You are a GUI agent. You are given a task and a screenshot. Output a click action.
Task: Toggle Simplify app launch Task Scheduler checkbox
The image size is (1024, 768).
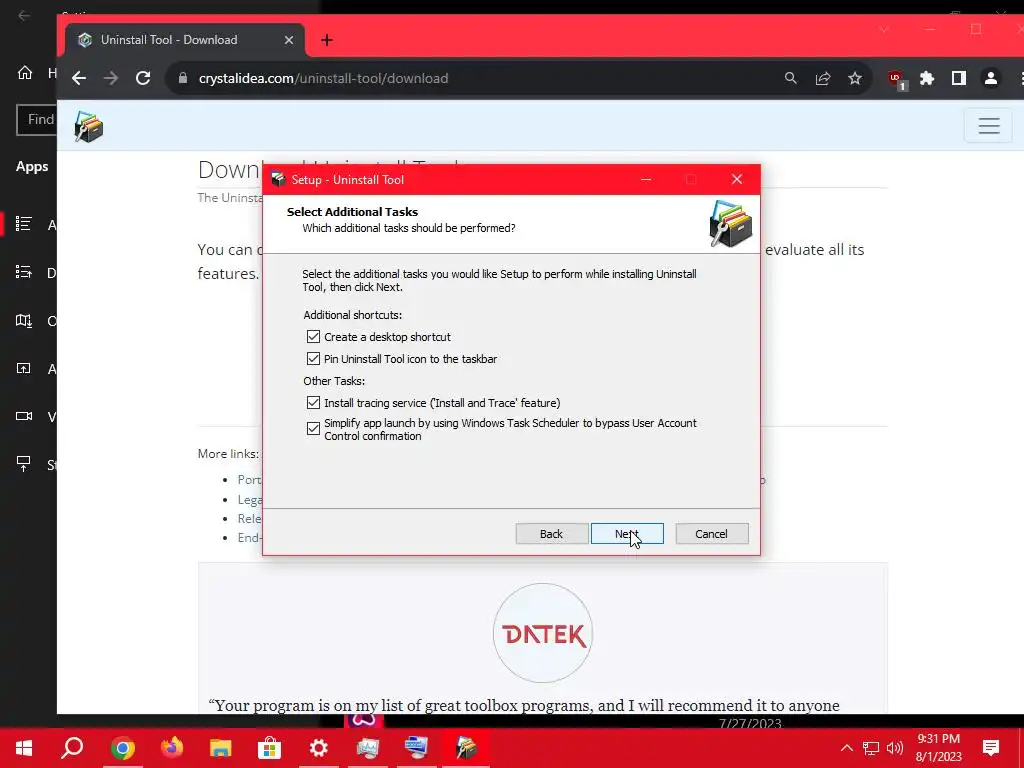[313, 428]
